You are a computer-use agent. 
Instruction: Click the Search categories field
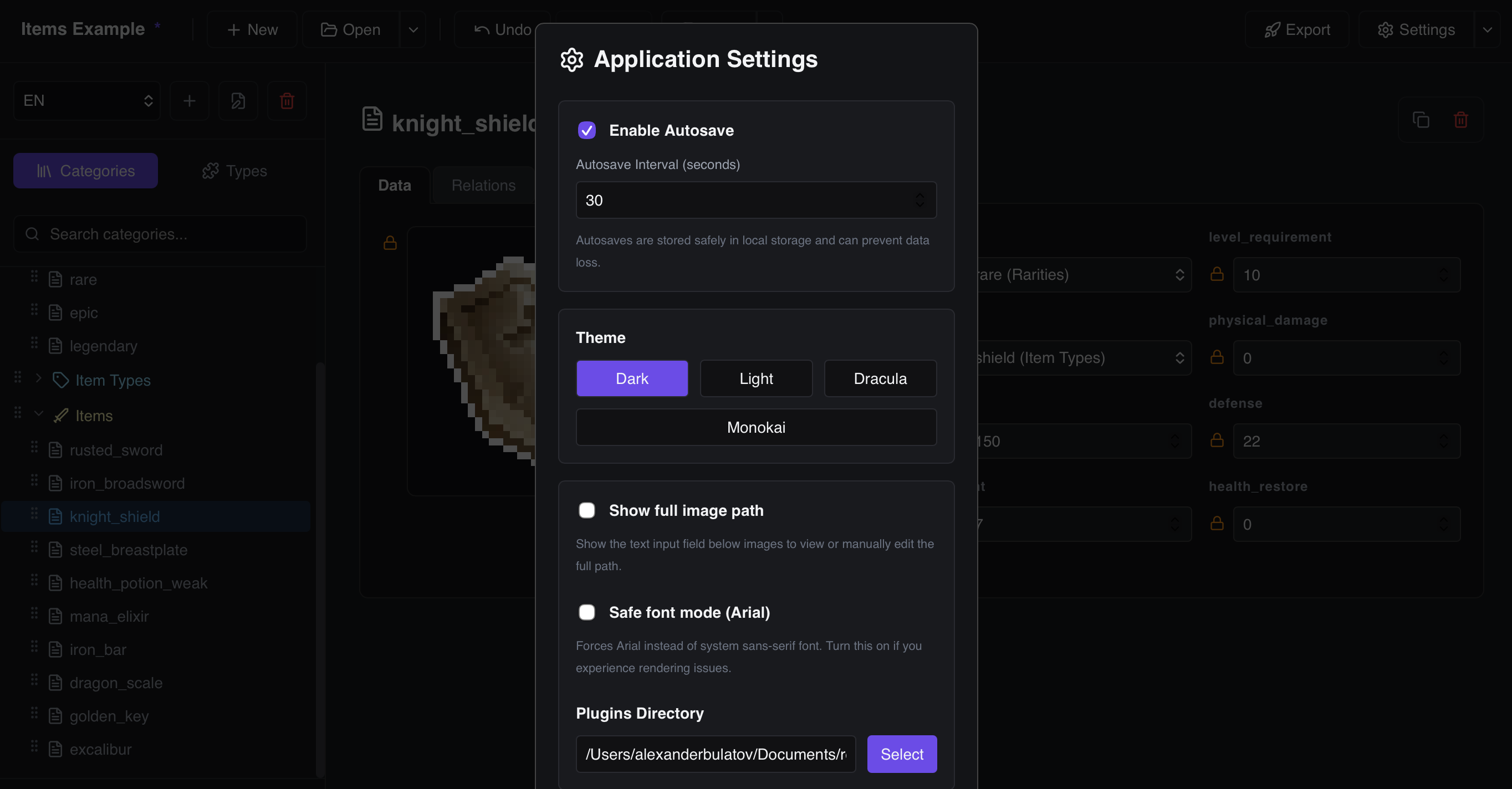pyautogui.click(x=160, y=234)
